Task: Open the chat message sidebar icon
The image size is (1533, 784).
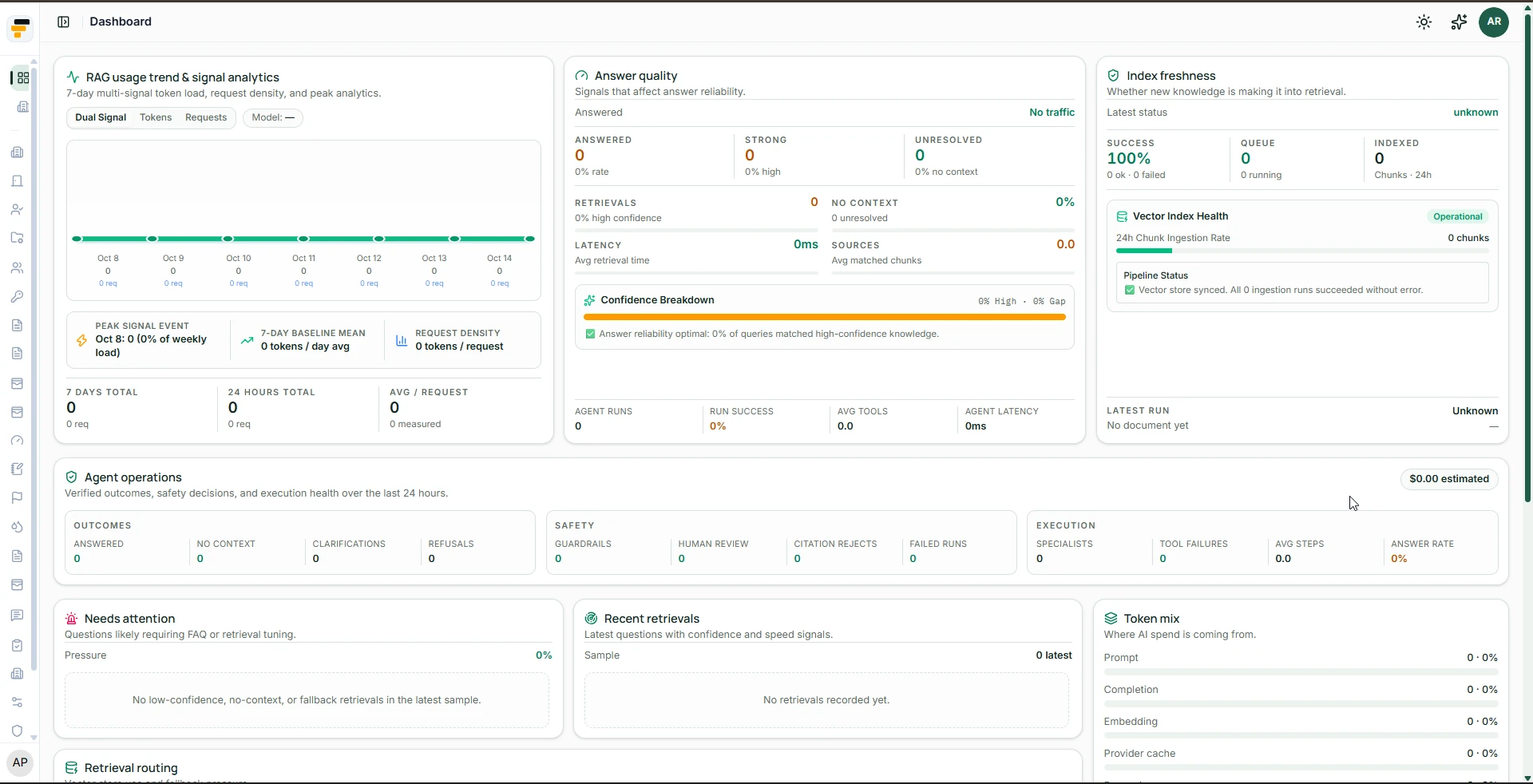Action: pos(17,616)
